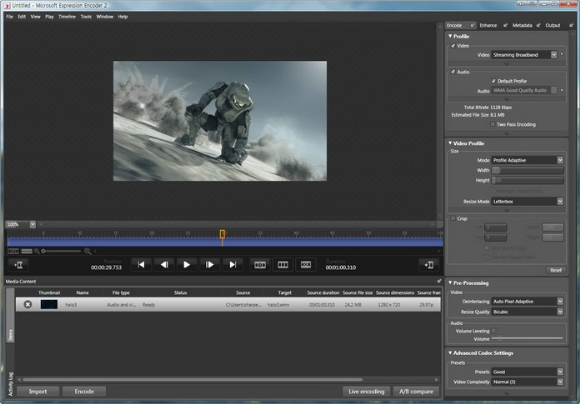Open the Resize Quality Bicubic dropdown
580x404 pixels.
click(x=527, y=312)
